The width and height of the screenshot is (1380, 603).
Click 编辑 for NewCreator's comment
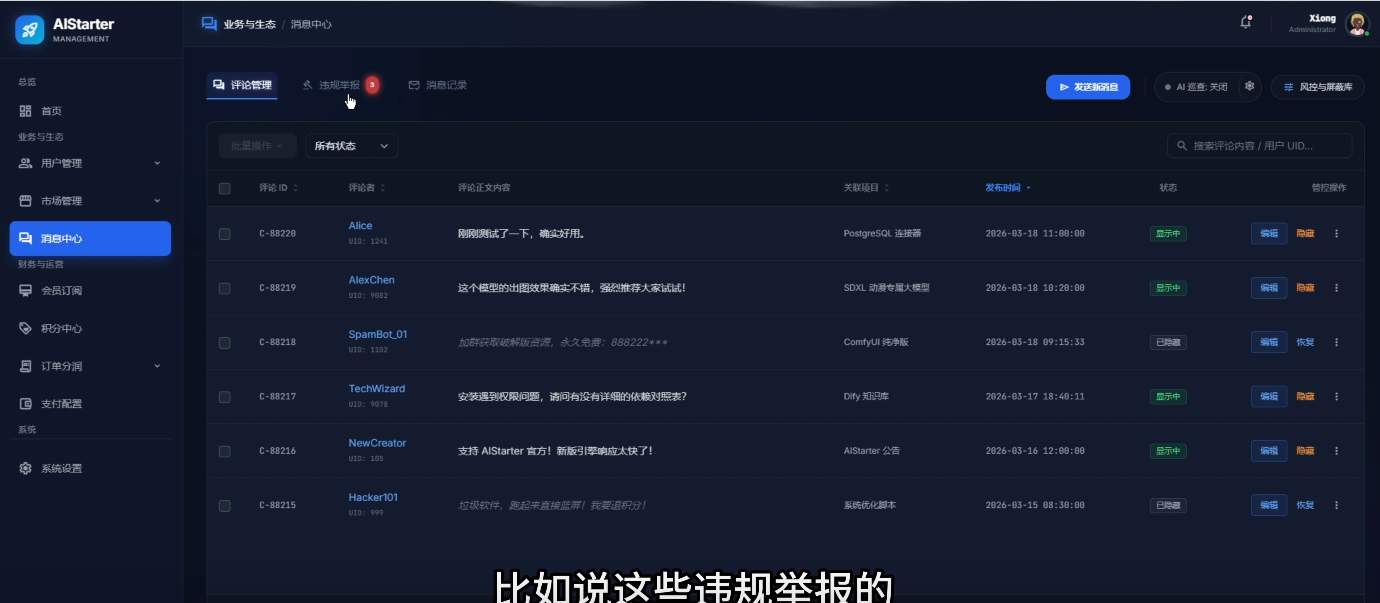[x=1269, y=451]
